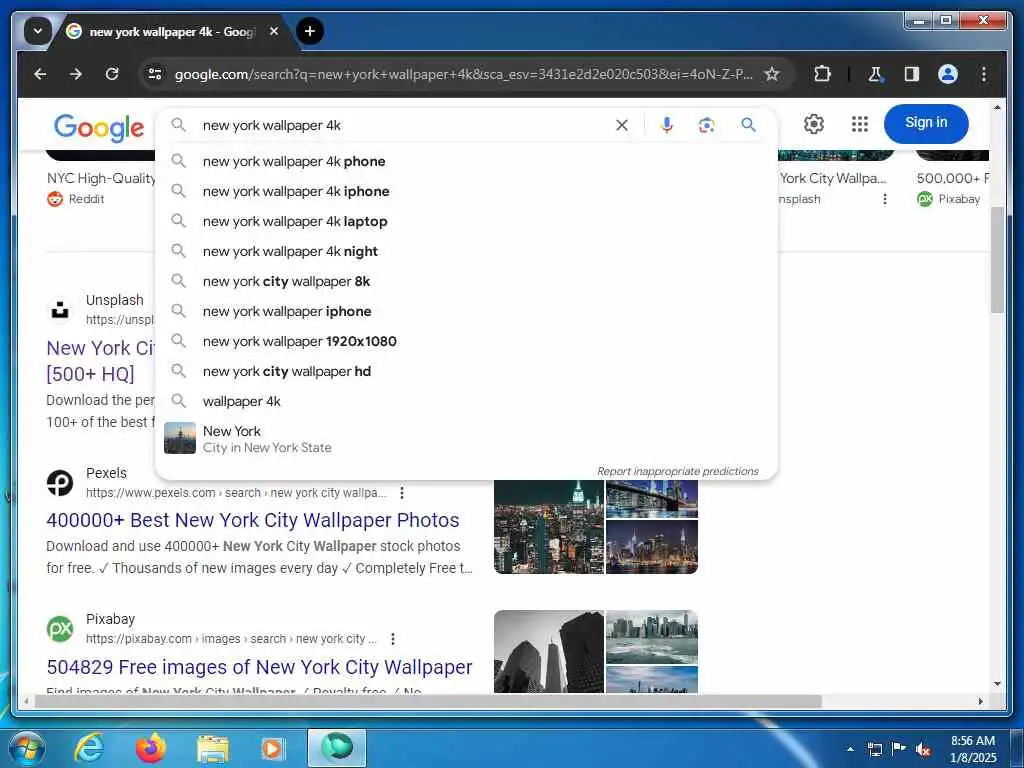Launch Firefox from the taskbar
The height and width of the screenshot is (768, 1024).
(150, 748)
